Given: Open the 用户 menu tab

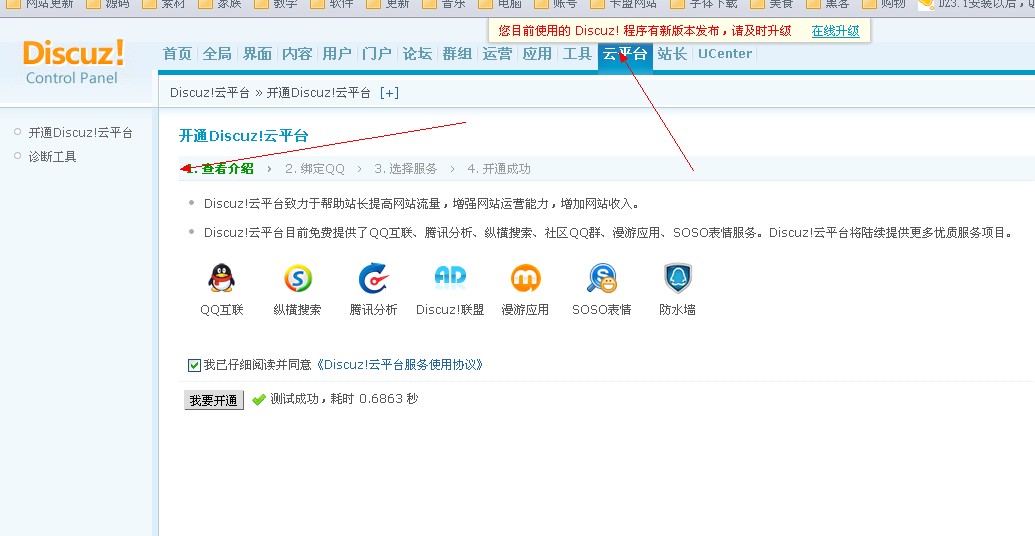Looking at the screenshot, I should click(337, 53).
